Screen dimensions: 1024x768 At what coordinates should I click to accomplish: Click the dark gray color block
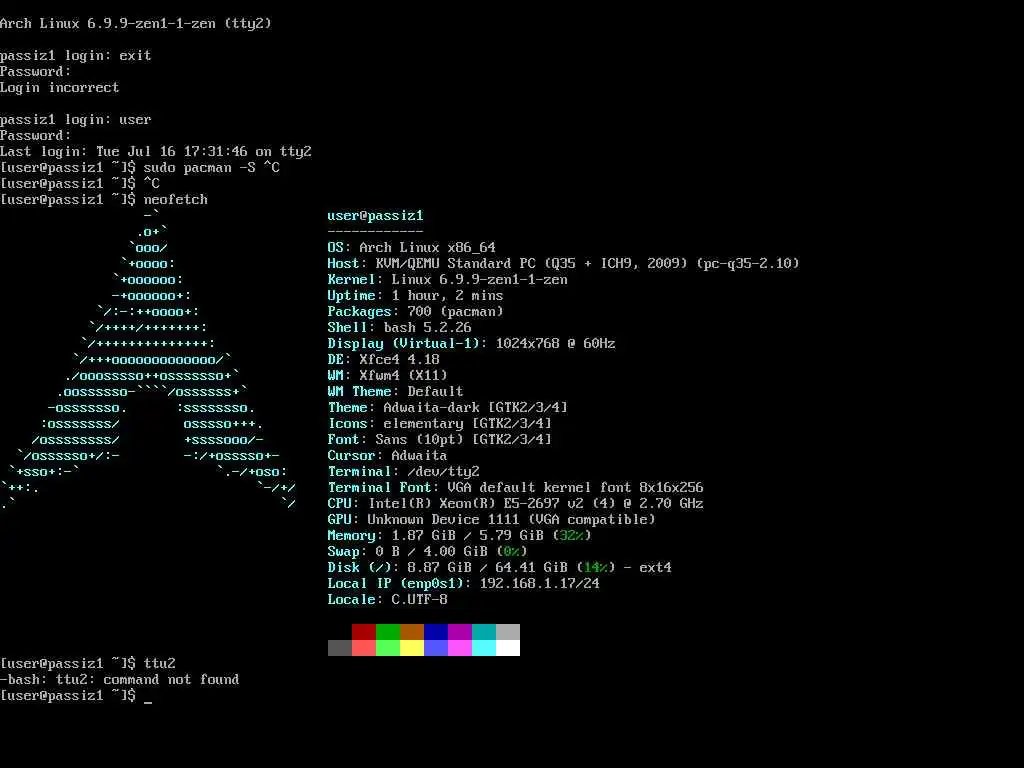[340, 648]
